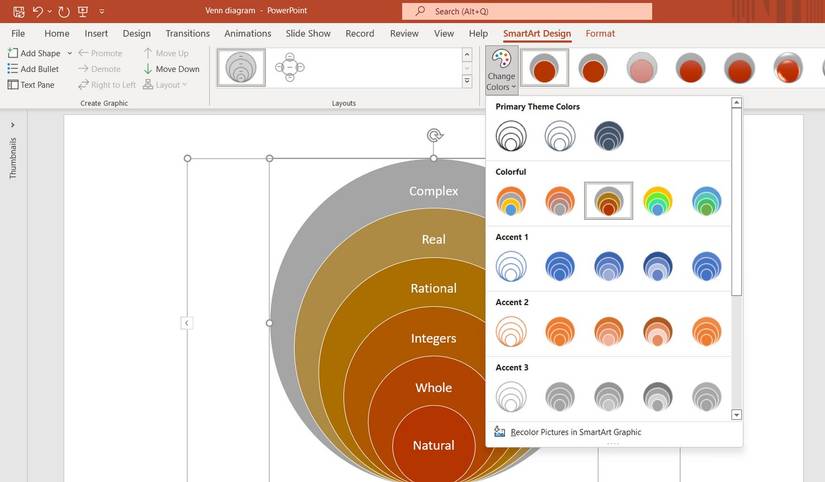Image resolution: width=825 pixels, height=482 pixels.
Task: Select last Accent 1 option in row
Action: [x=707, y=266]
